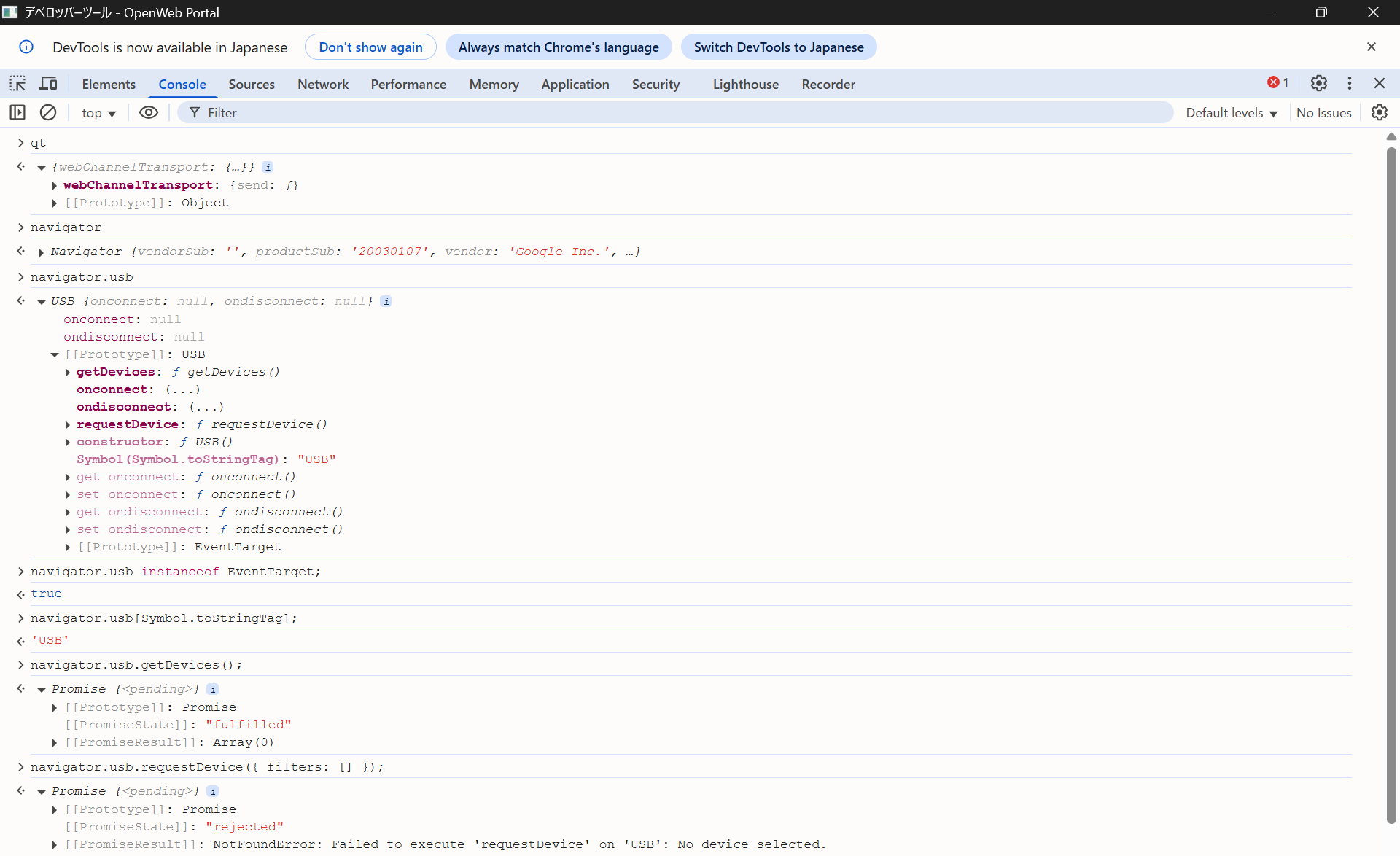1400x856 pixels.
Task: Click the No Issues button
Action: [1323, 113]
